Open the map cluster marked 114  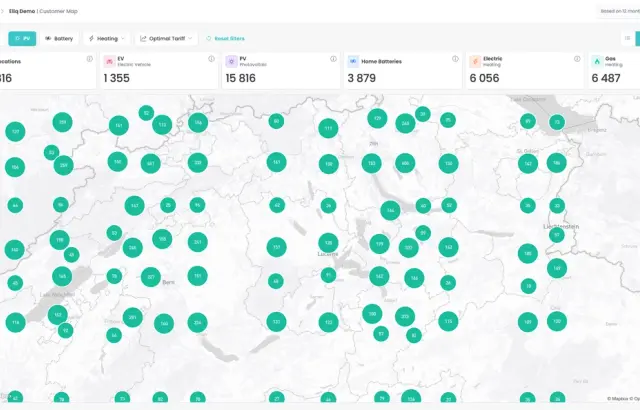pyautogui.click(x=16, y=322)
